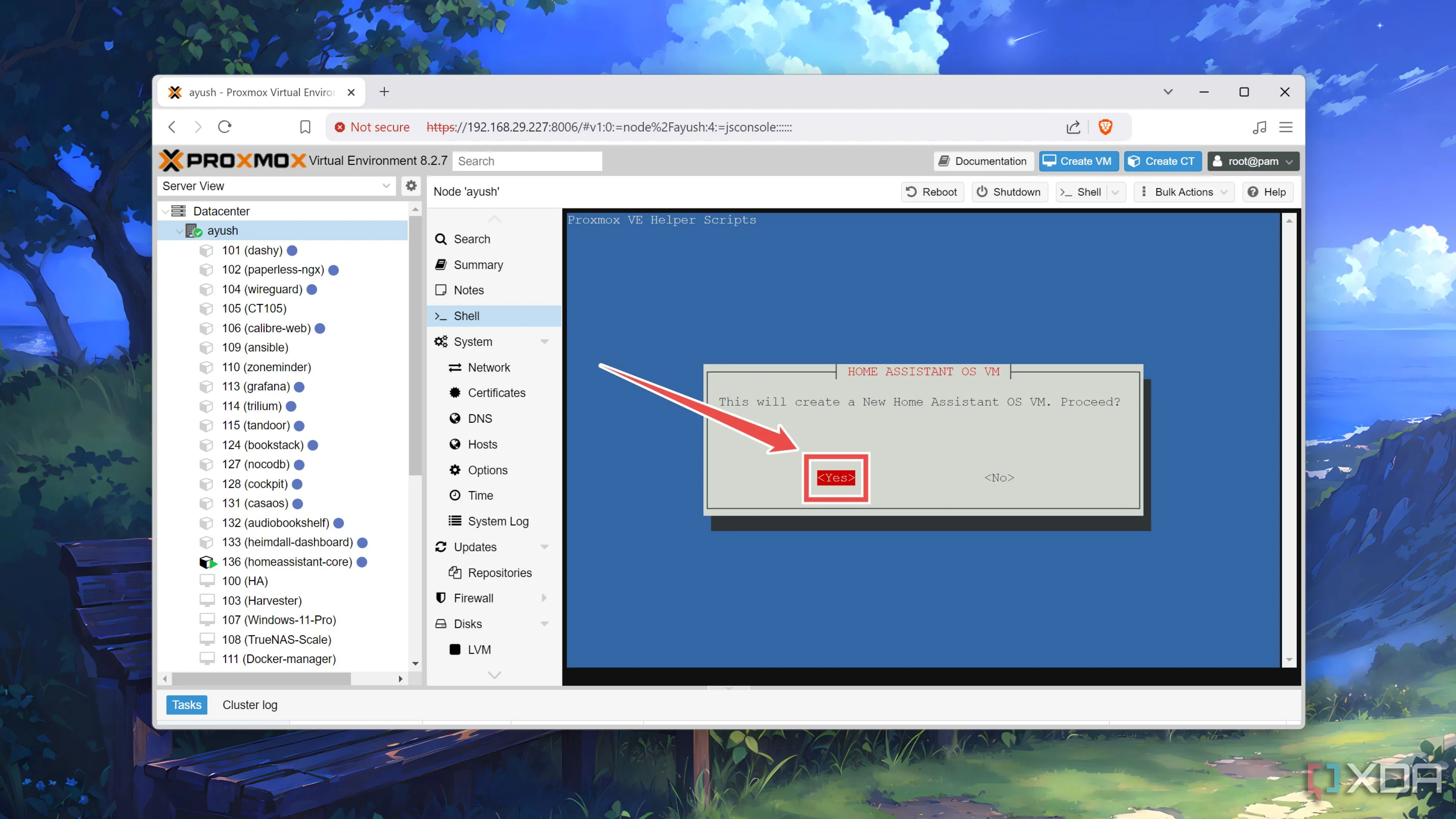This screenshot has height=819, width=1456.
Task: Expand the root@pam user menu
Action: coord(1253,161)
